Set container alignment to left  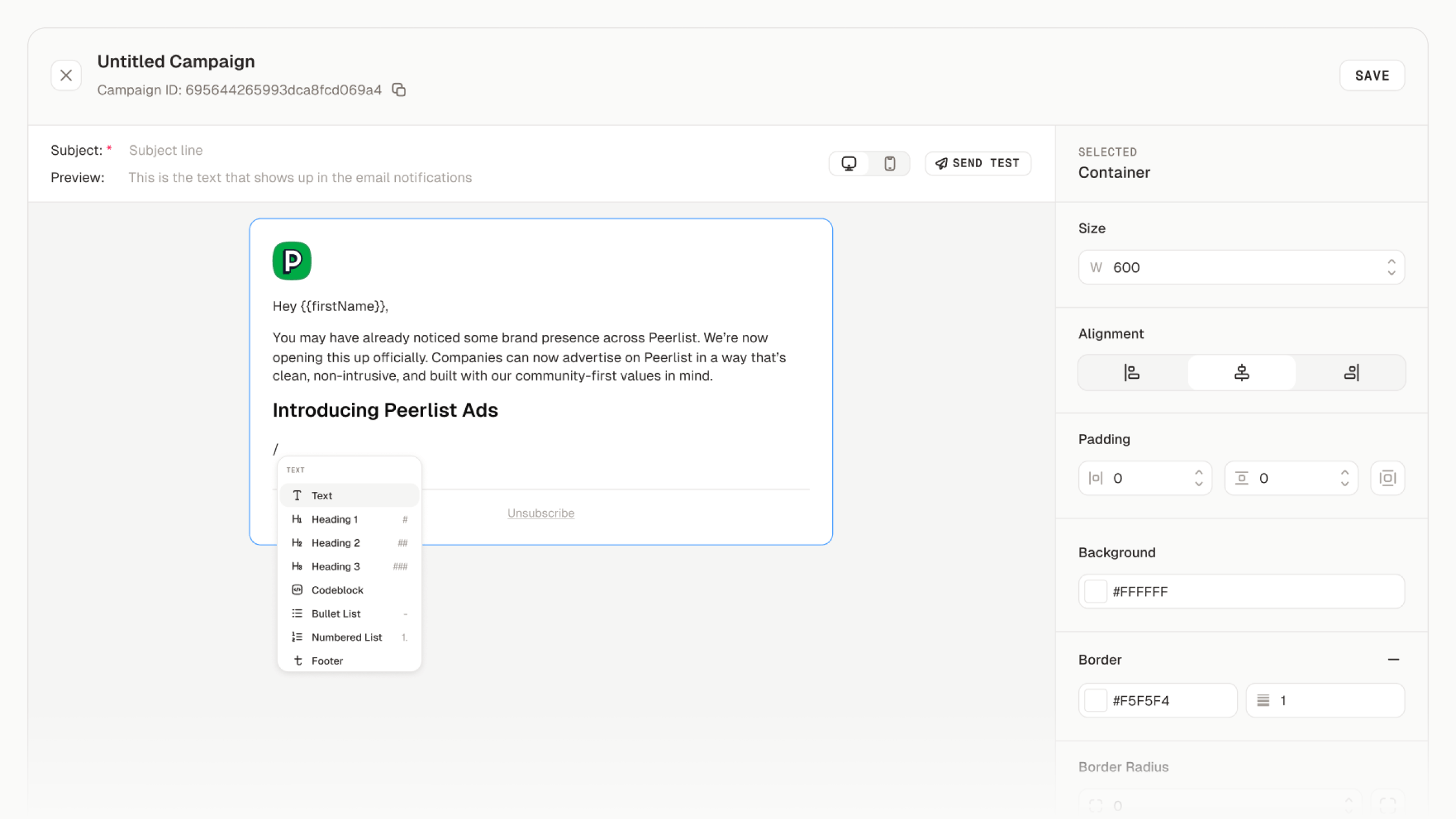pos(1131,373)
